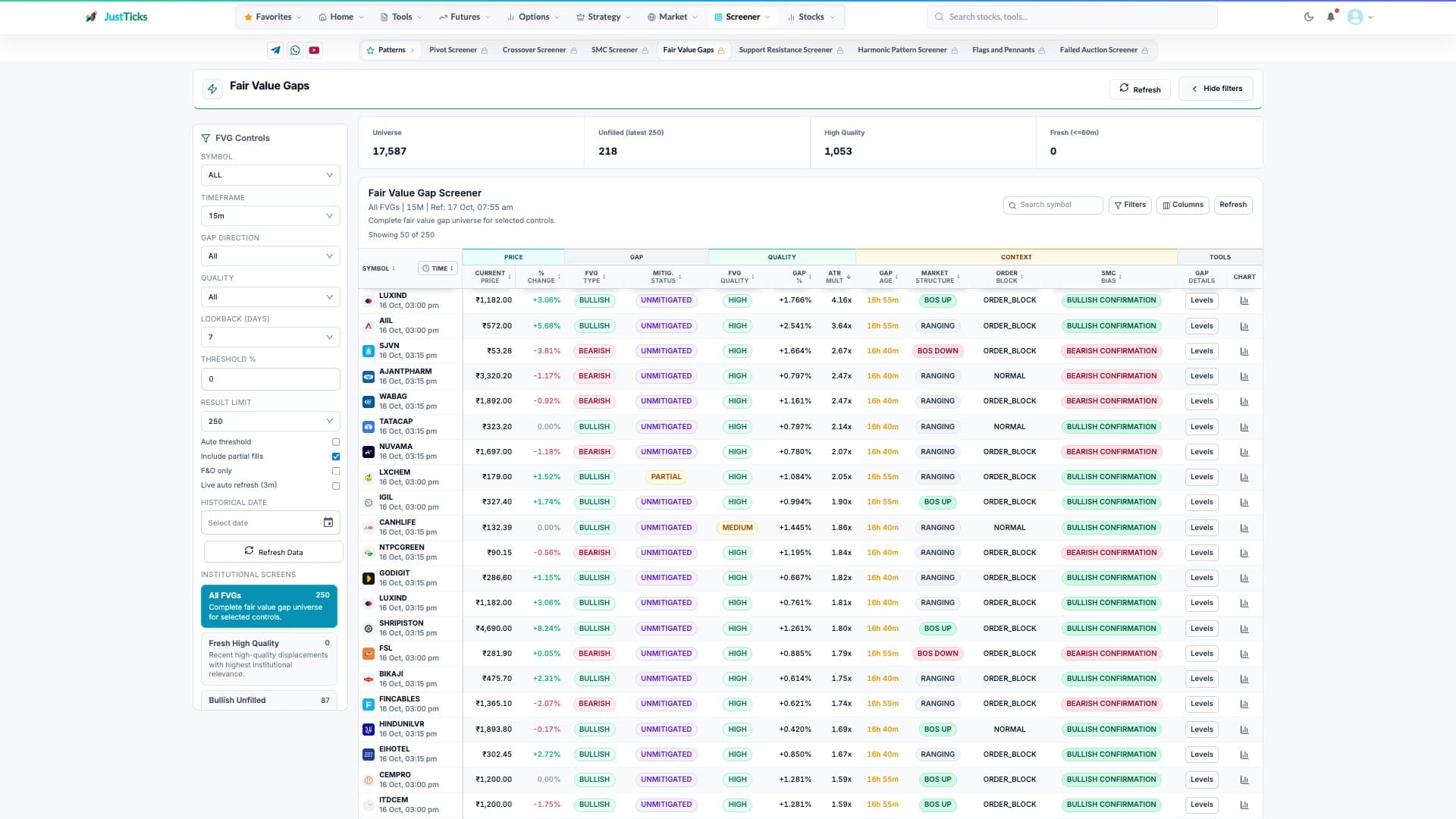Open the Result Limit 250 dropdown
Viewport: 1456px width, 819px height.
(270, 422)
